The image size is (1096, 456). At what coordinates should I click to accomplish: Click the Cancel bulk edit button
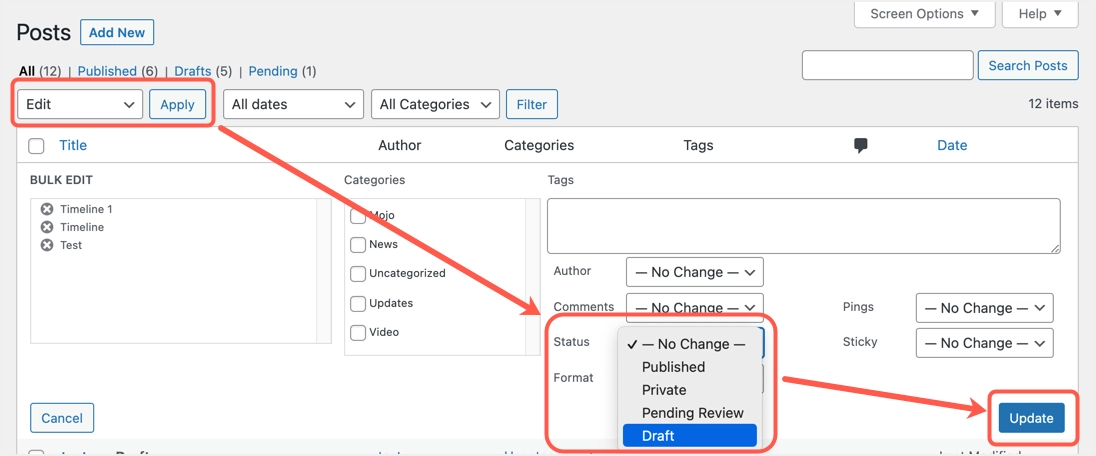coord(62,418)
